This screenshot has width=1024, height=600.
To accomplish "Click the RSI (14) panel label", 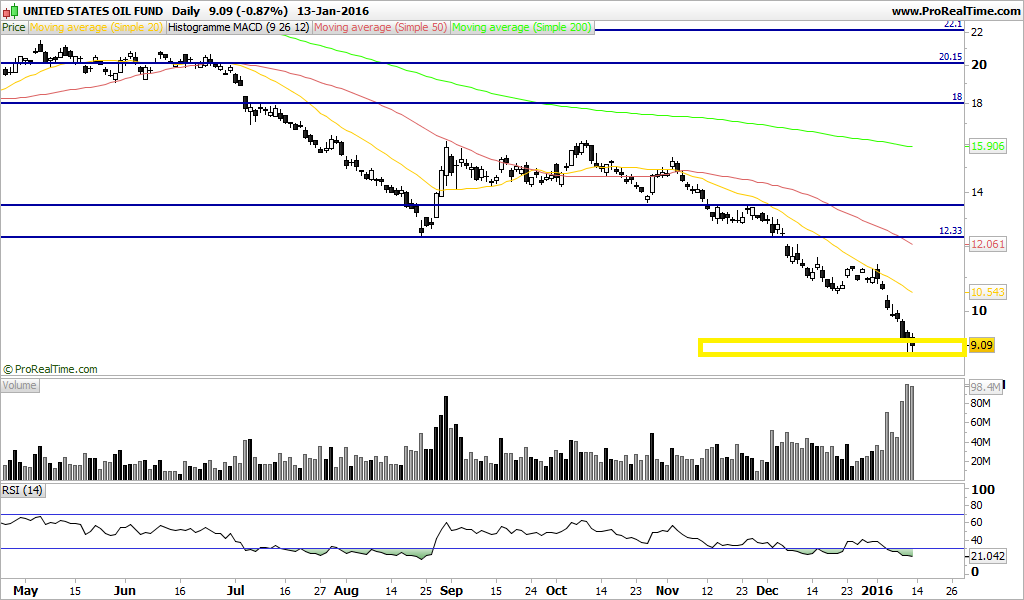I will coord(23,490).
